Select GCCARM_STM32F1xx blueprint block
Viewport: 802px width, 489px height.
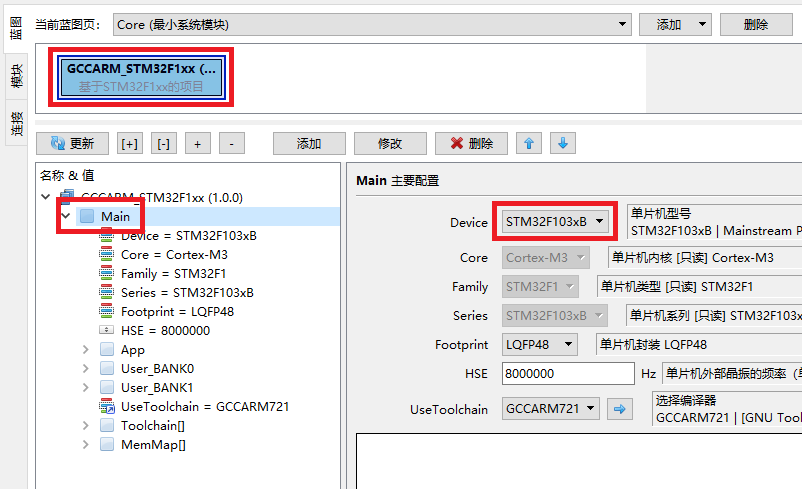(141, 77)
